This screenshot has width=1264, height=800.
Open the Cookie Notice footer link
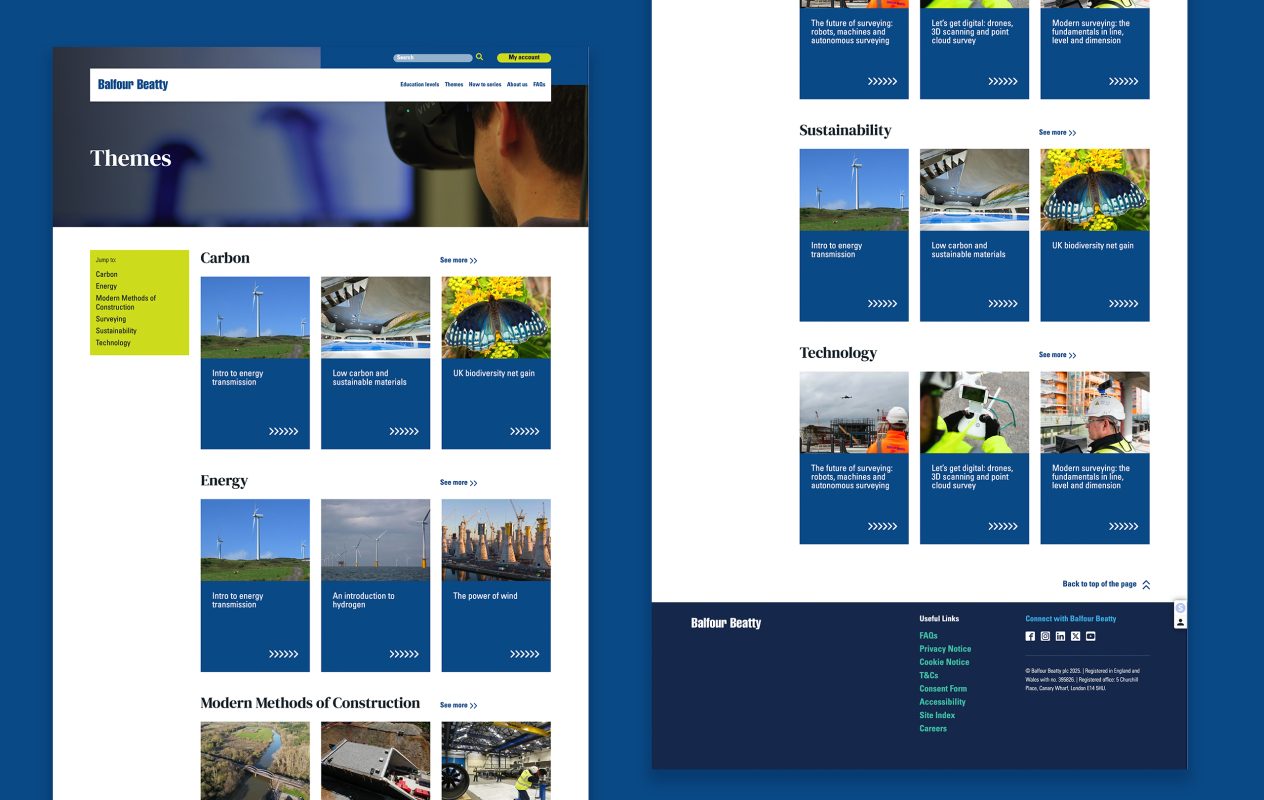[944, 662]
